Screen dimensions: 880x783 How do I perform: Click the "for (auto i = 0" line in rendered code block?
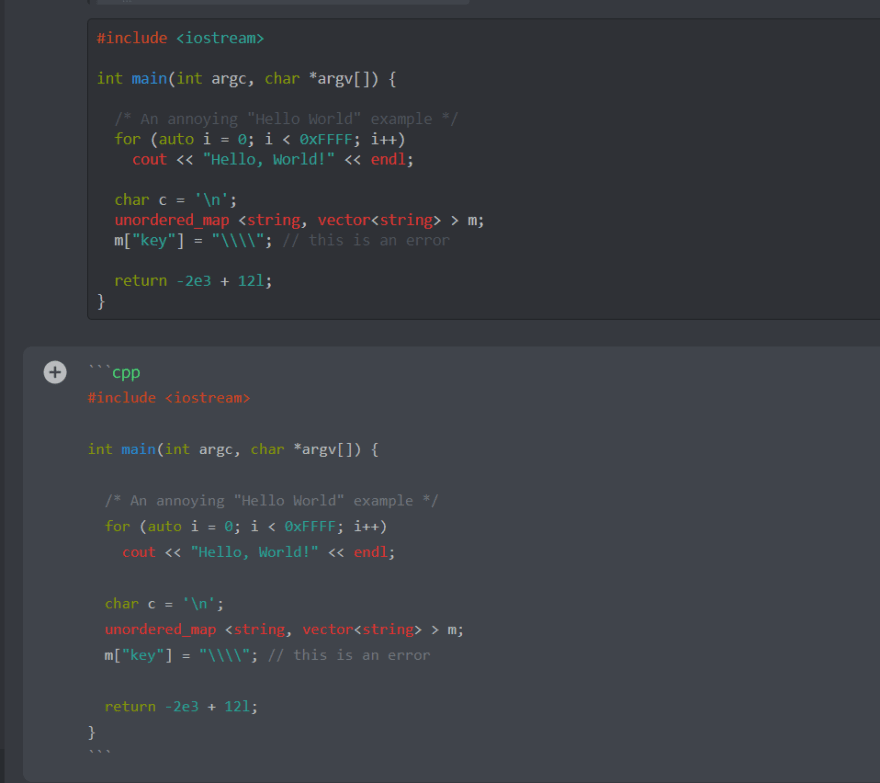tap(260, 139)
